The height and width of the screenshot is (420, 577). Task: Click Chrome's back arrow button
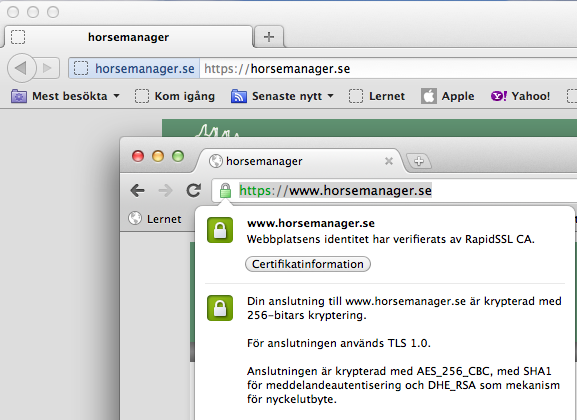[x=138, y=190]
